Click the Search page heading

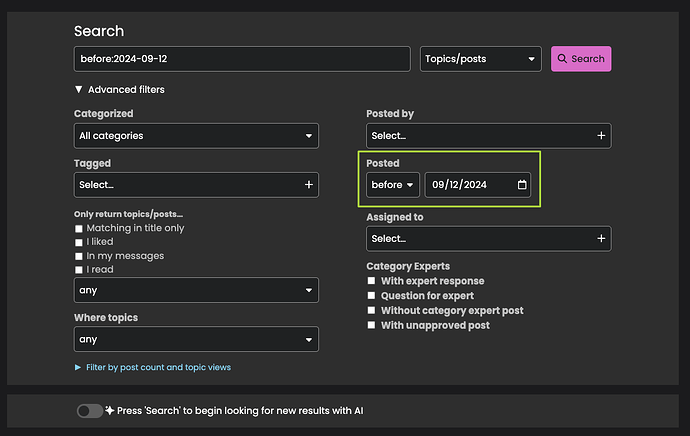pos(99,31)
